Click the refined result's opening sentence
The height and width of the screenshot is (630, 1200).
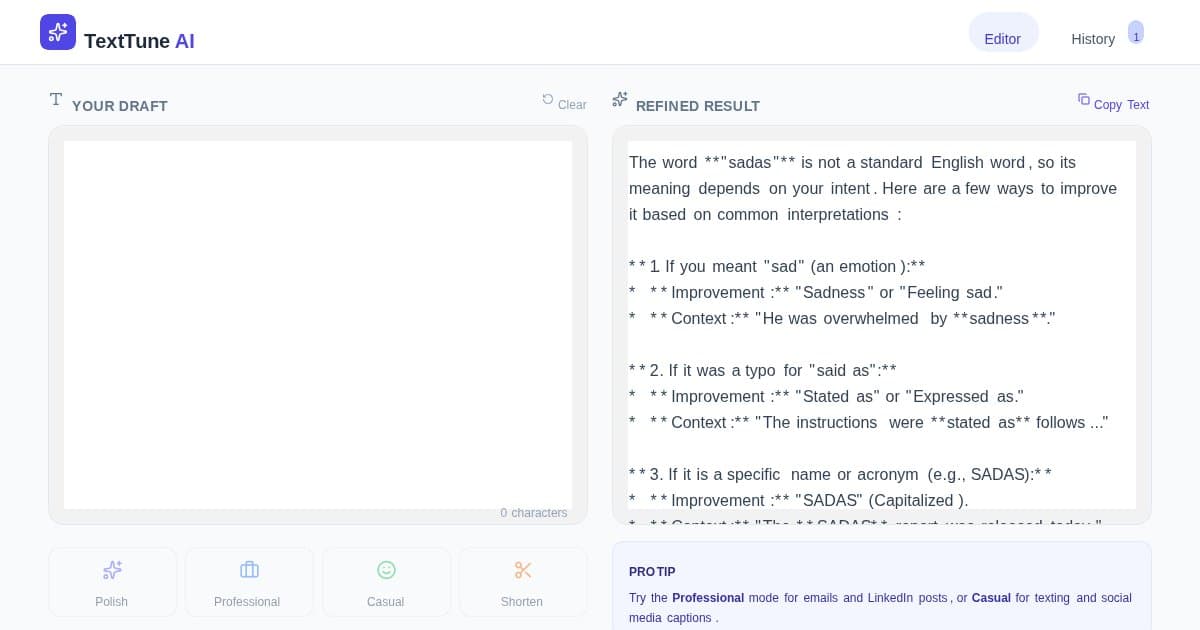[x=873, y=188]
